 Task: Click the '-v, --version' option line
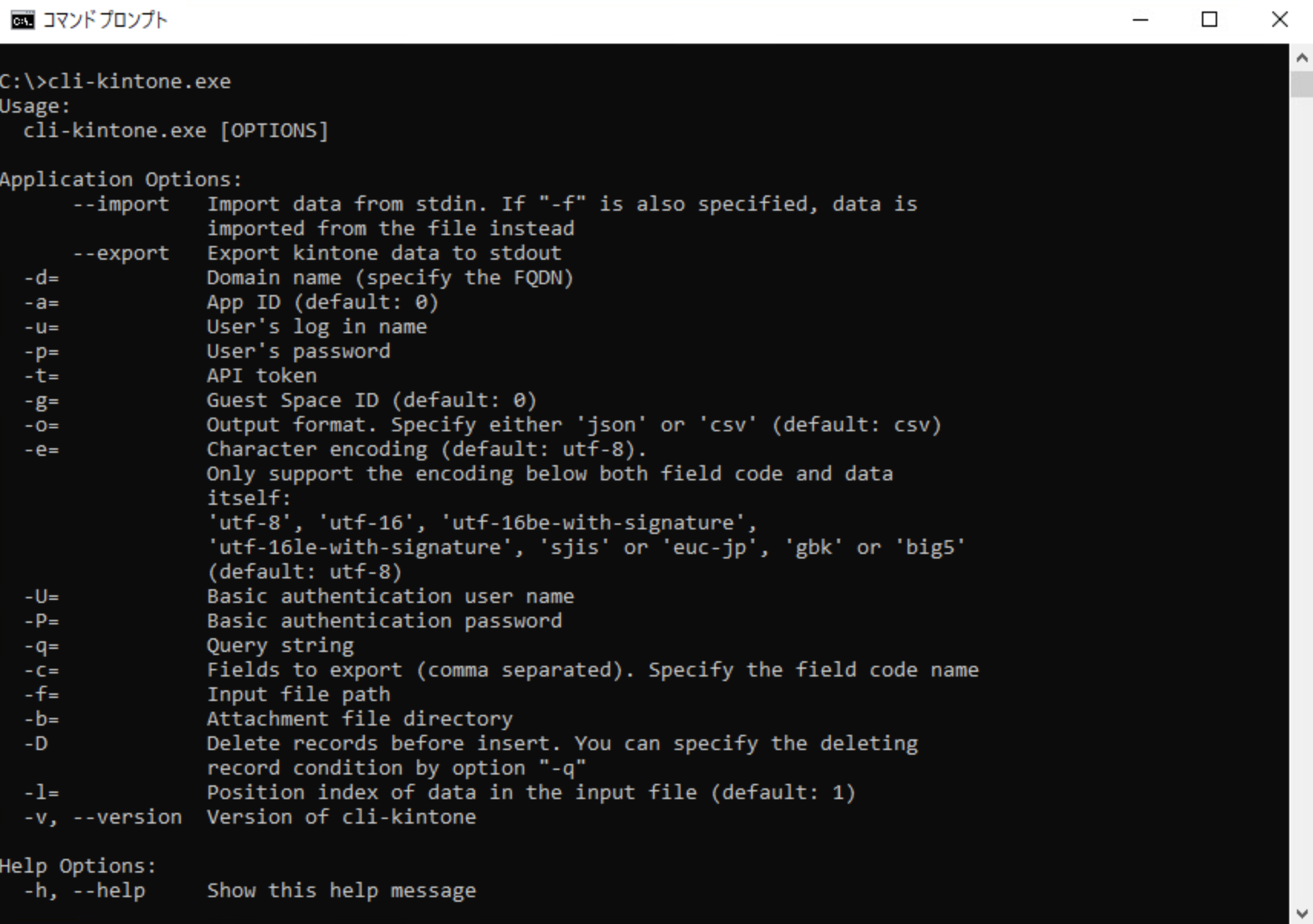tap(250, 817)
